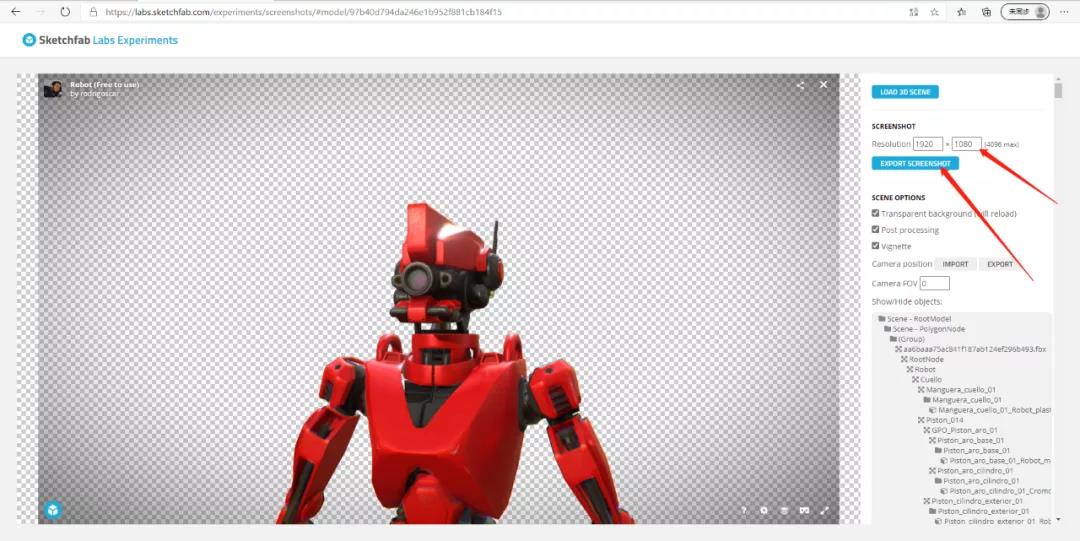The width and height of the screenshot is (1080, 541).
Task: Open the viewer share icon
Action: (x=800, y=85)
